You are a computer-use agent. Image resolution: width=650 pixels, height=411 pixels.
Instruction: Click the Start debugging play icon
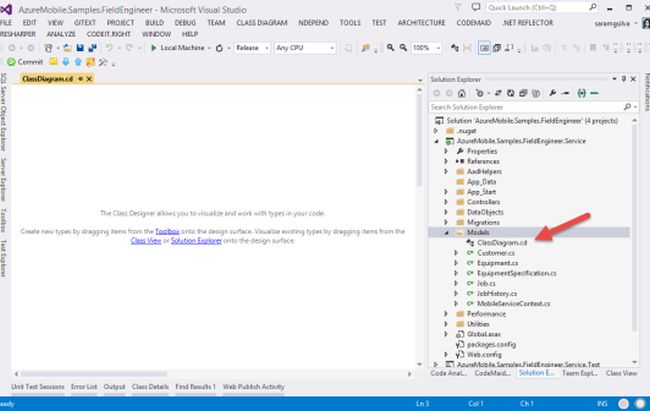152,47
